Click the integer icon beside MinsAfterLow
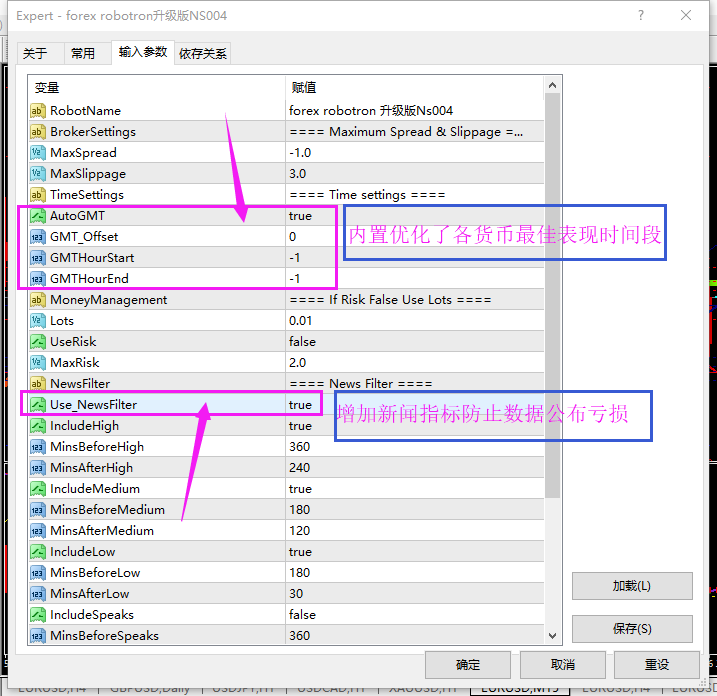The height and width of the screenshot is (696, 717). pyautogui.click(x=37, y=594)
